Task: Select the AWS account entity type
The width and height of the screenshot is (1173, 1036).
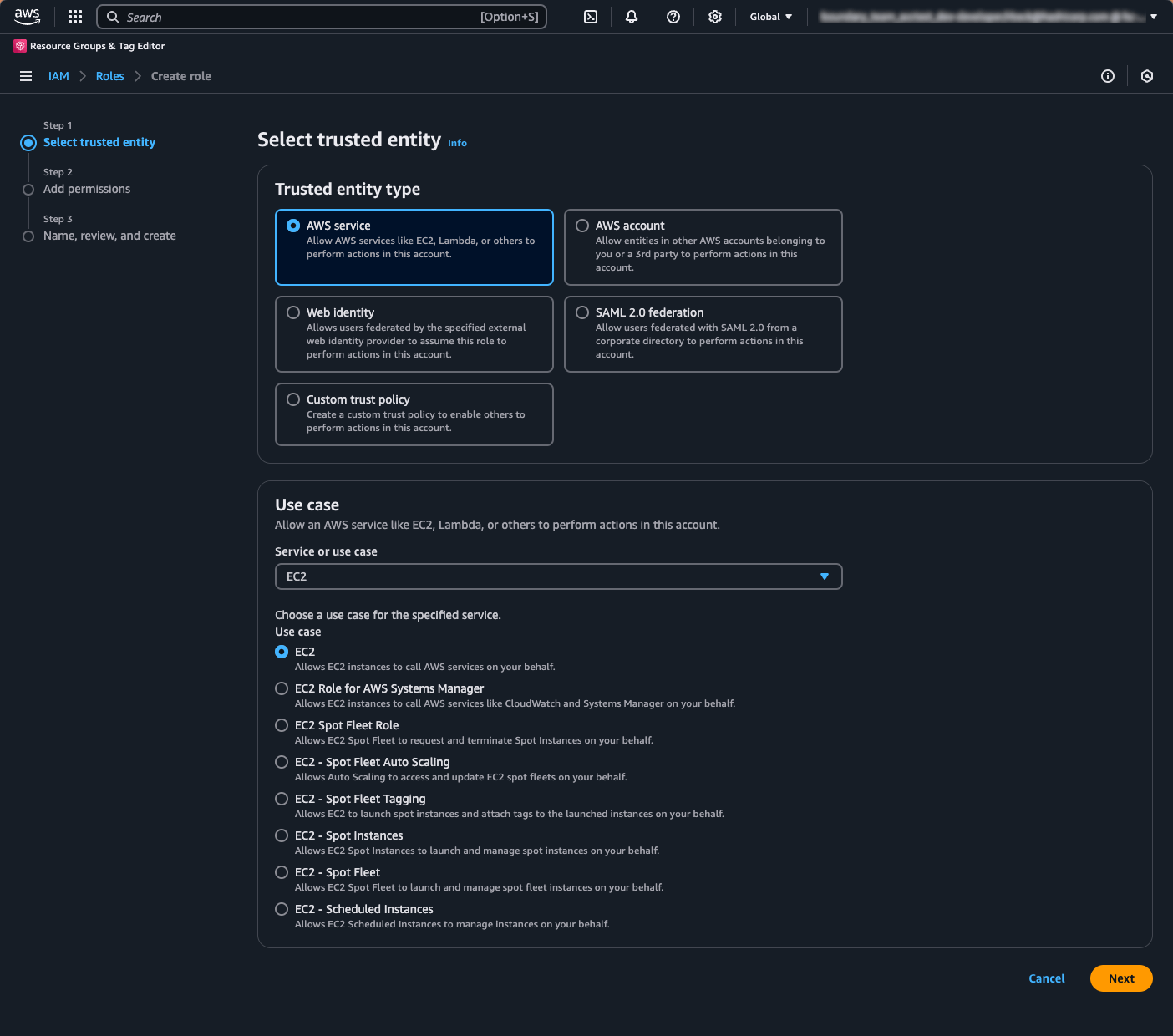Action: coord(703,247)
